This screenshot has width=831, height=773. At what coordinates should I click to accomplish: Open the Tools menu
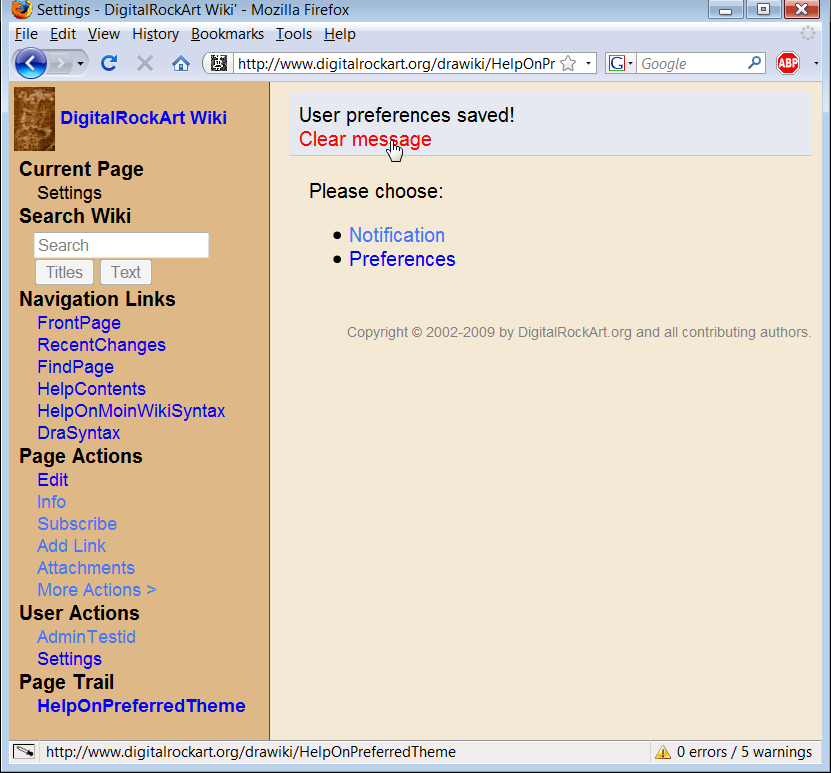click(x=294, y=34)
